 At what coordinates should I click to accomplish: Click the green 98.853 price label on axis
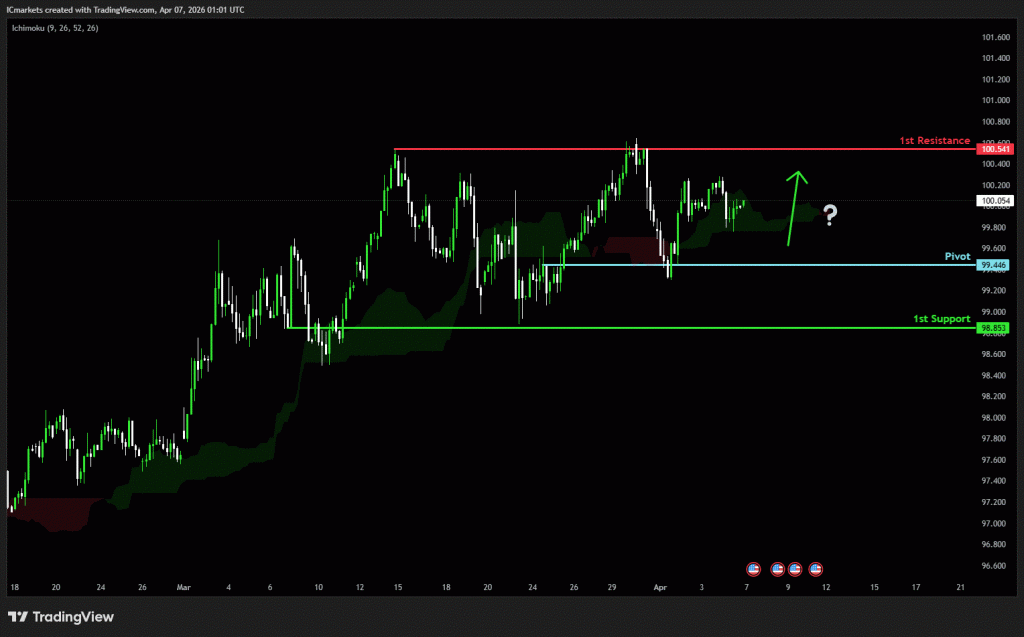tap(996, 327)
